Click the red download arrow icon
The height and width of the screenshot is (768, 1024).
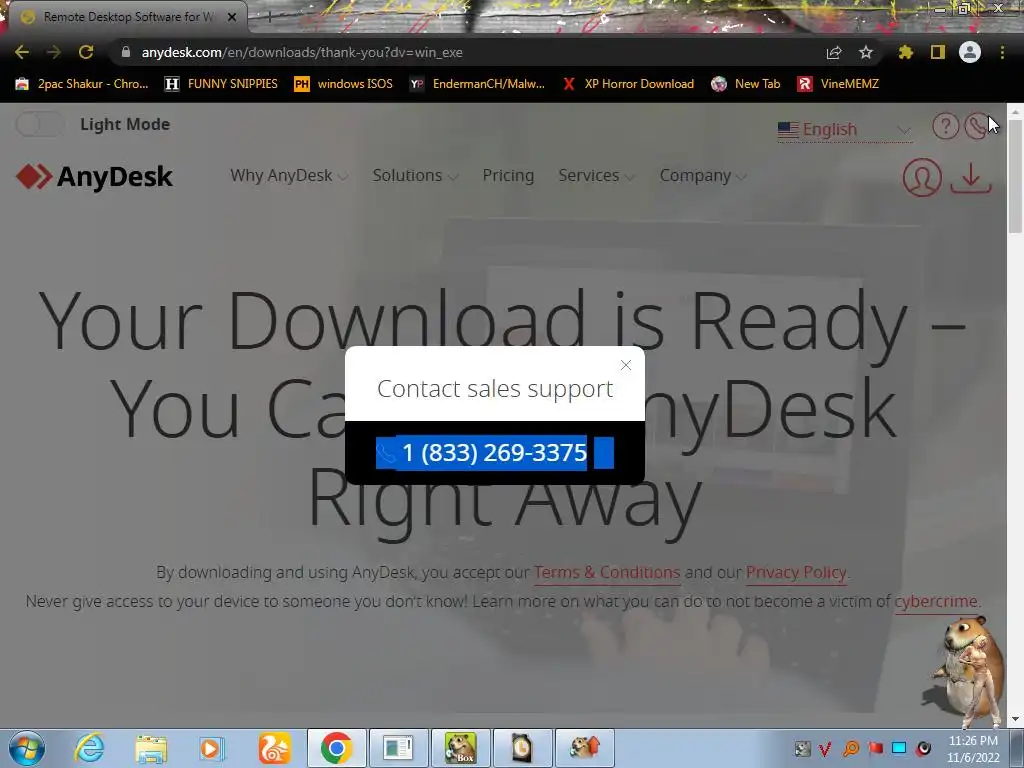971,178
